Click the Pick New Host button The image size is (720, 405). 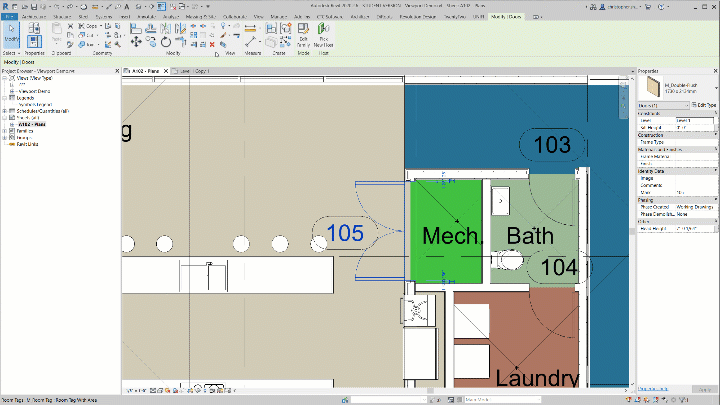[x=323, y=35]
